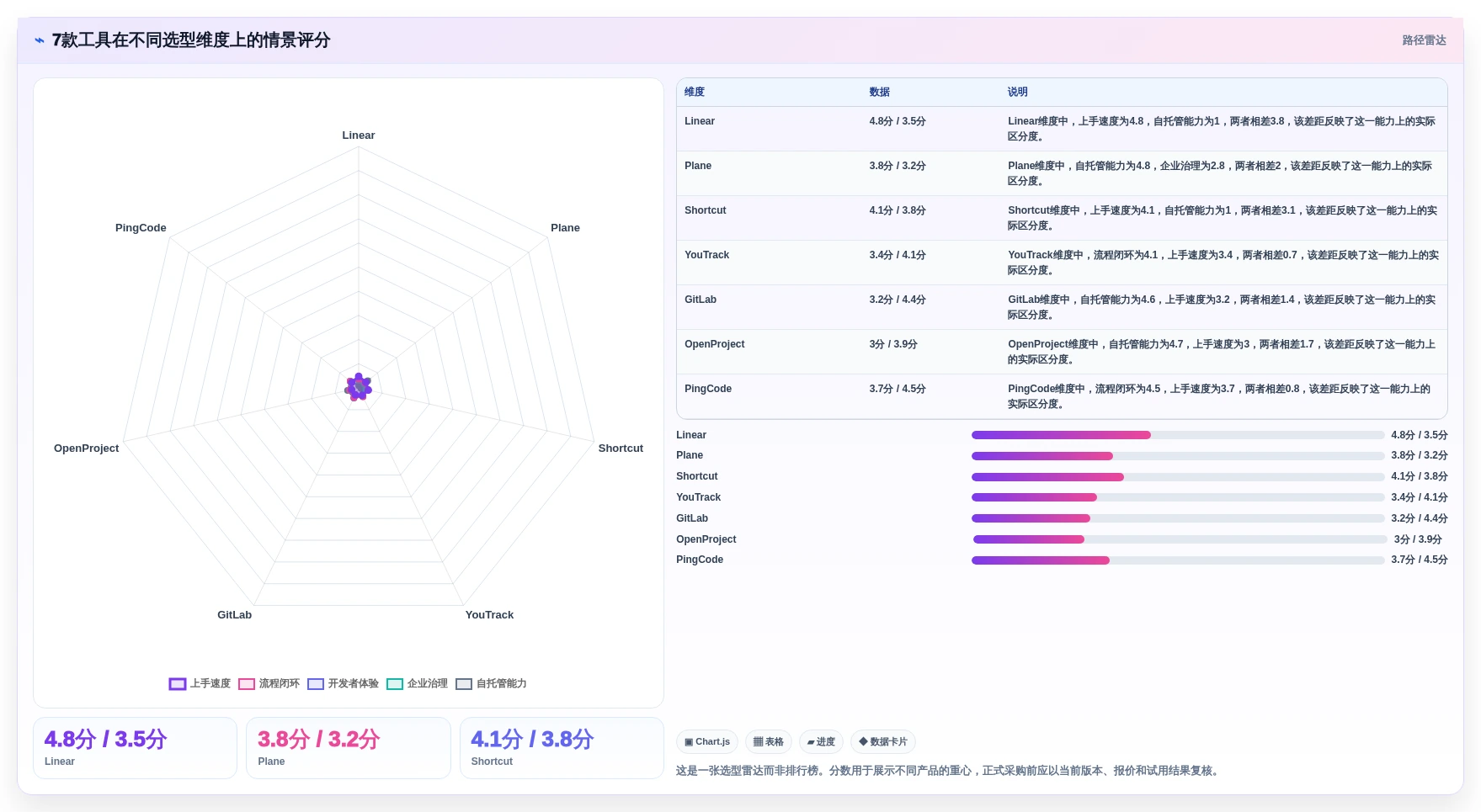The height and width of the screenshot is (812, 1481).
Task: Toggle the 自托管能力 legend series
Action: 491,683
